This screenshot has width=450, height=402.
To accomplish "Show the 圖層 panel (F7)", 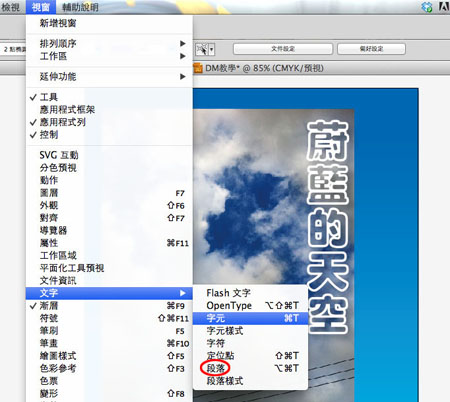I will coord(109,193).
